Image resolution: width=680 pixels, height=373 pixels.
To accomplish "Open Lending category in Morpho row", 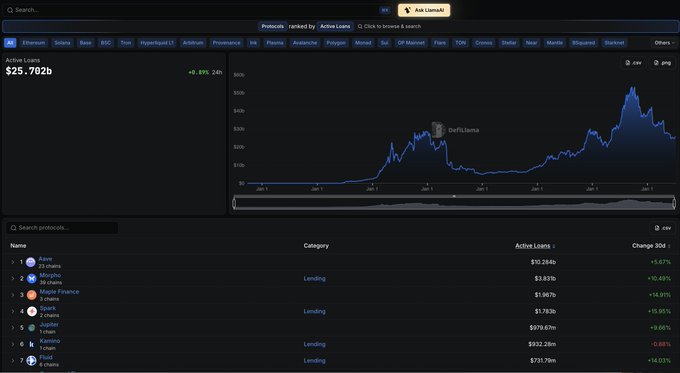I will pos(314,278).
